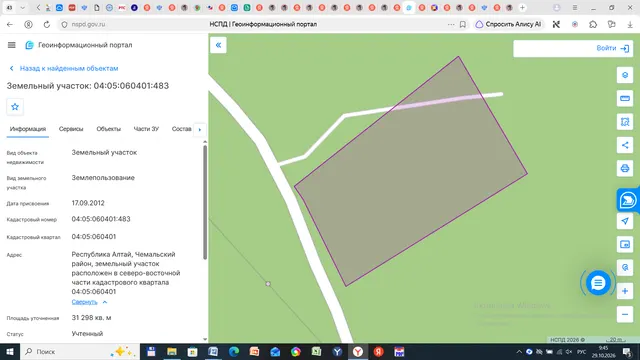This screenshot has width=640, height=360.
Task: Click the Войти login button
Action: pyautogui.click(x=613, y=48)
